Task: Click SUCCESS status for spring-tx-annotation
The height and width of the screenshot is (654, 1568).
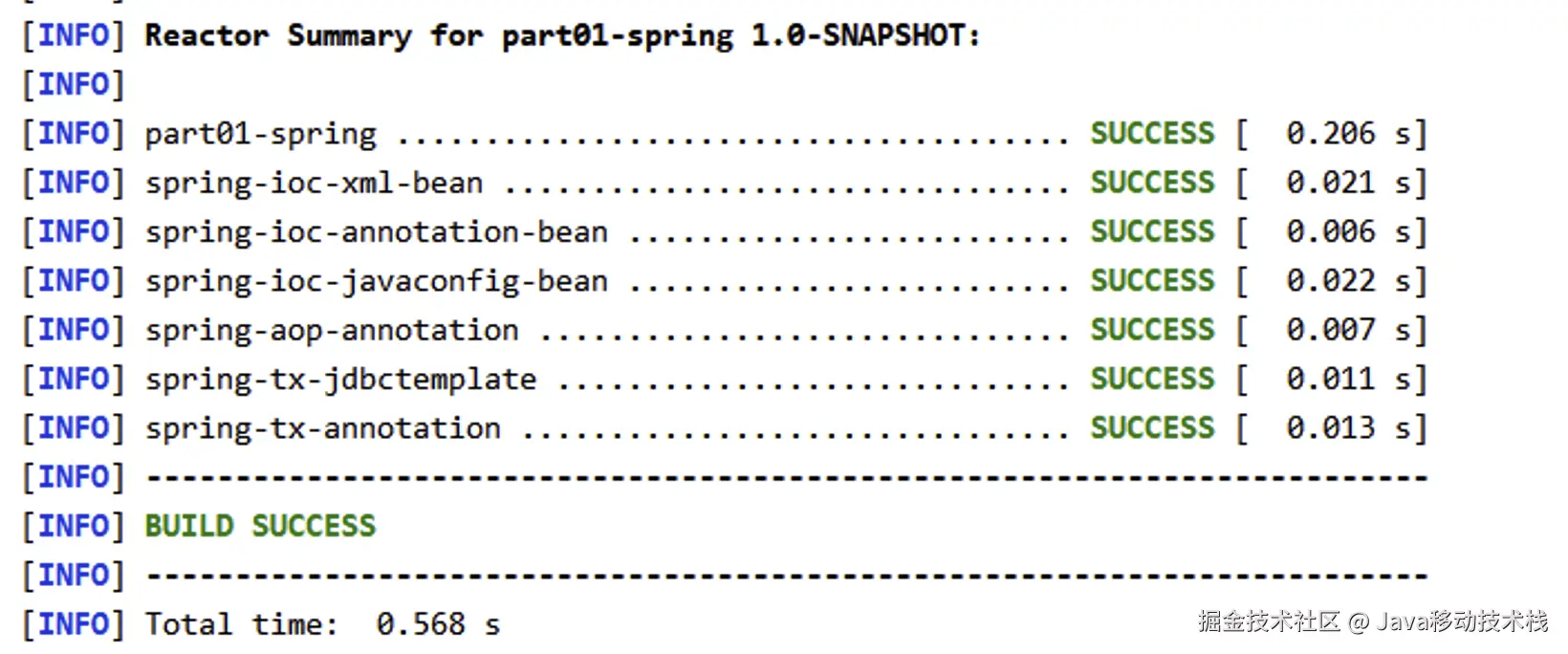Action: pos(1152,427)
